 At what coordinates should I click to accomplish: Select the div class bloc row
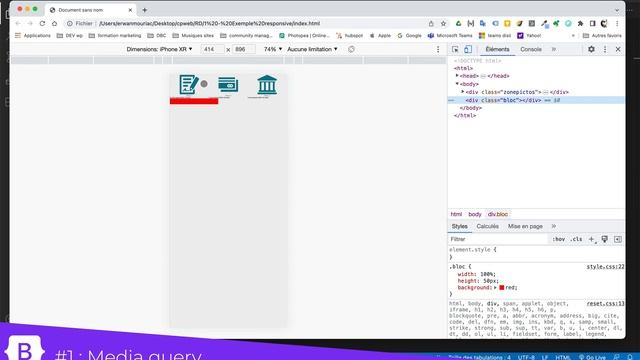(536, 100)
